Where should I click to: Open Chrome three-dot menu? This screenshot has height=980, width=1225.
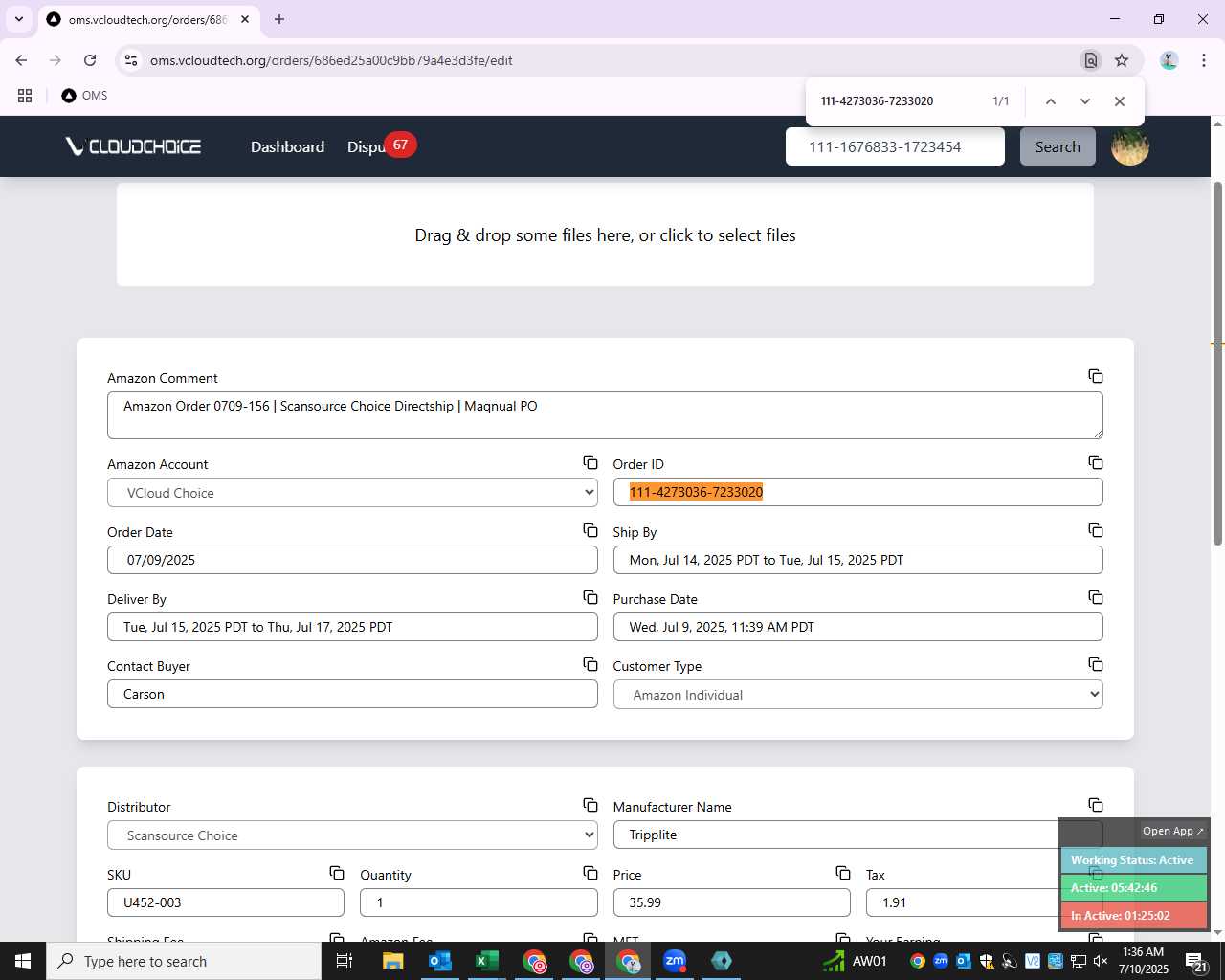(x=1203, y=60)
